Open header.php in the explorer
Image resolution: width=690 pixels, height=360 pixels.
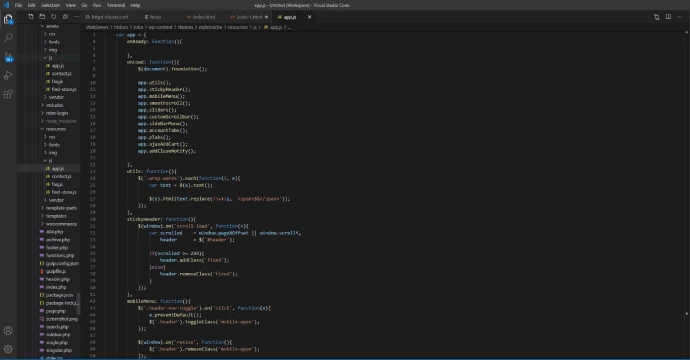coord(58,279)
